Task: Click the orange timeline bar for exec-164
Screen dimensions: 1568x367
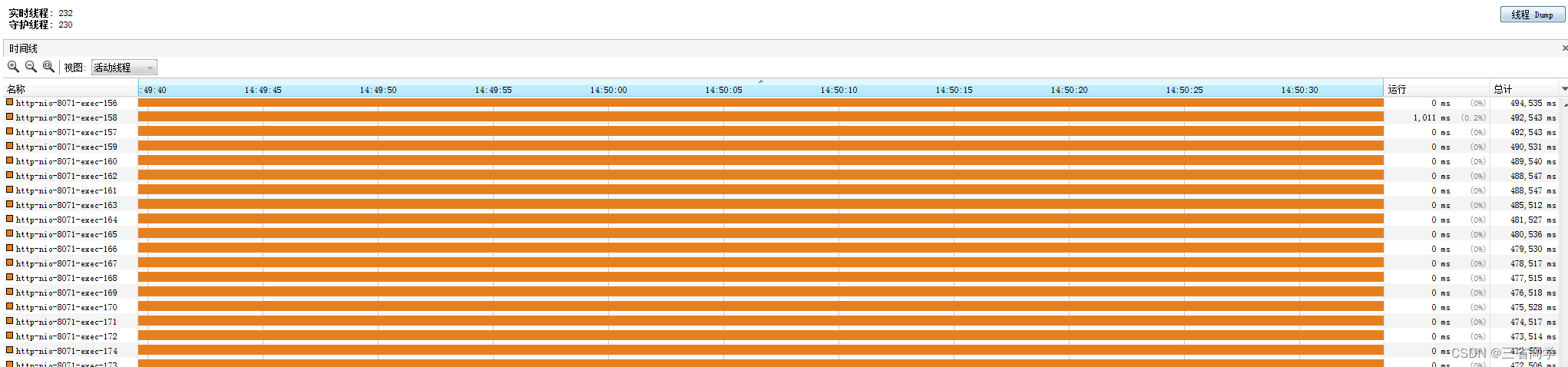Action: click(x=761, y=219)
